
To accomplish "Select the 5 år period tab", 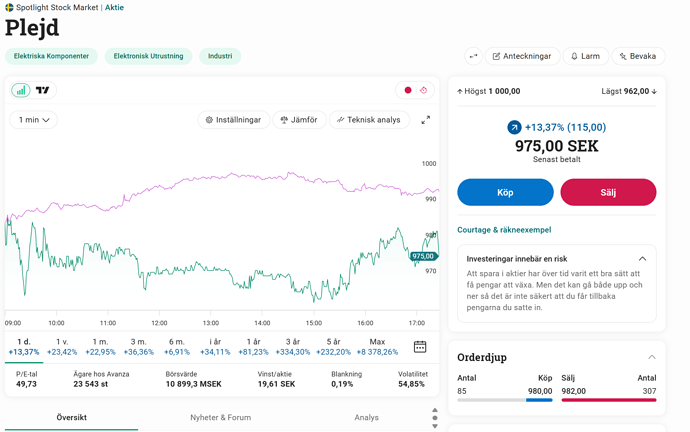I will pyautogui.click(x=334, y=347).
